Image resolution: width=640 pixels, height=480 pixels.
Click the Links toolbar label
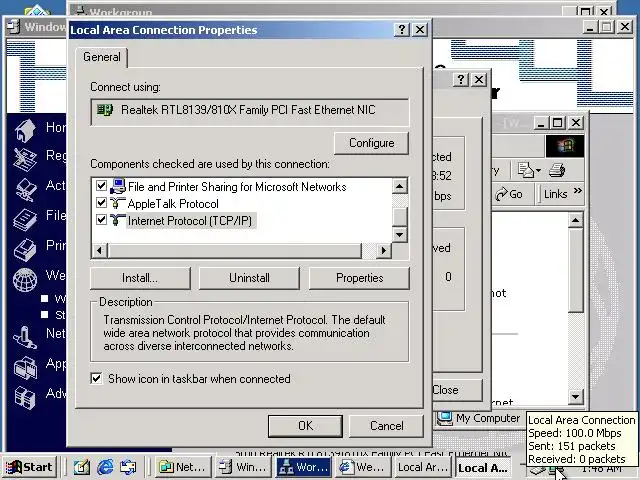click(x=555, y=194)
